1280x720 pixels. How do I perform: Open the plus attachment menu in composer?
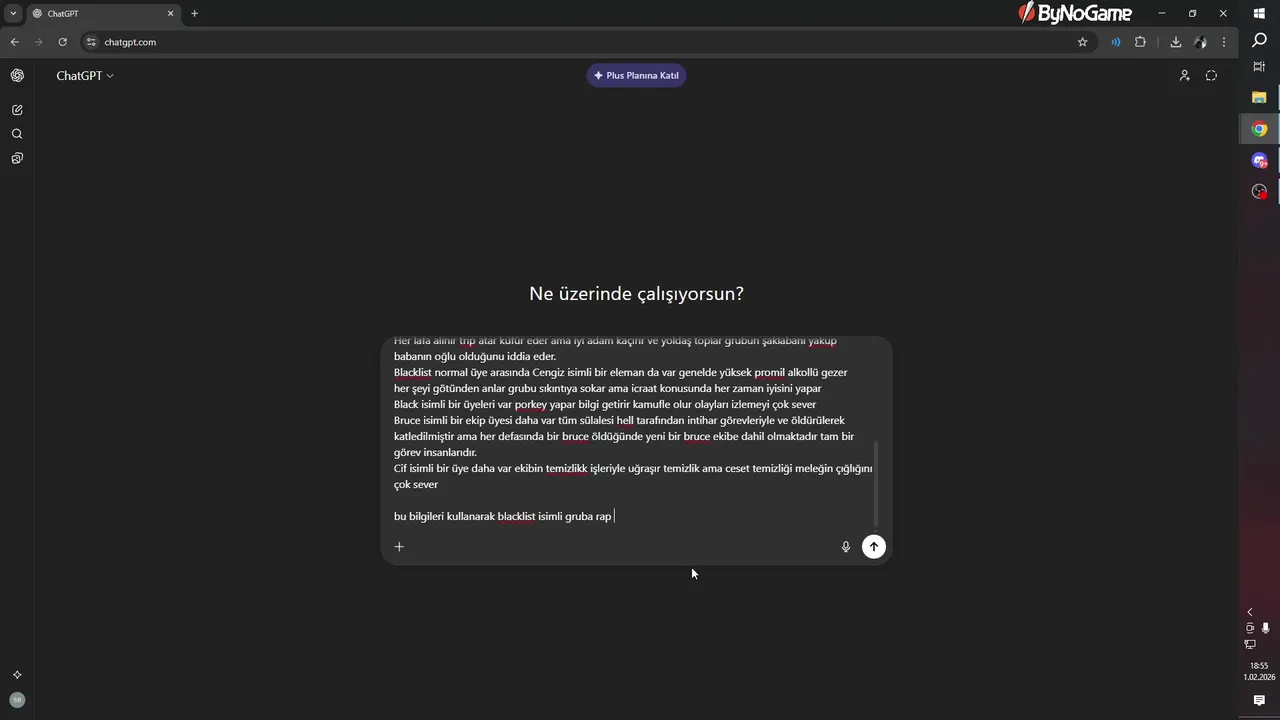click(x=399, y=546)
